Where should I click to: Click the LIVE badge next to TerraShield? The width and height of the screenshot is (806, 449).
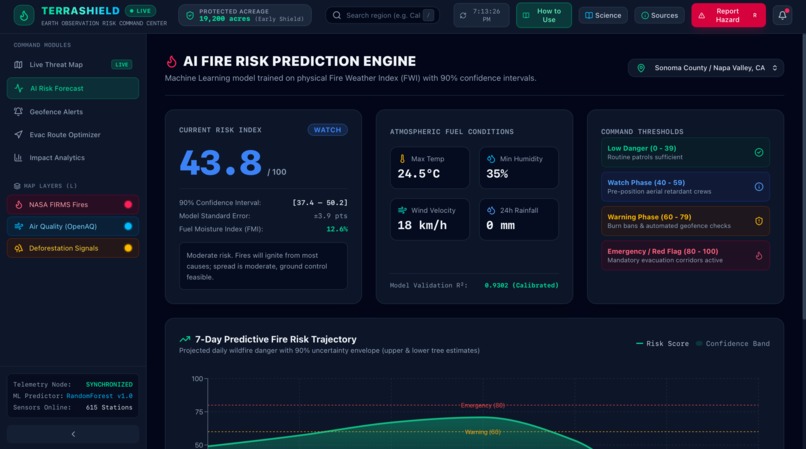140,11
